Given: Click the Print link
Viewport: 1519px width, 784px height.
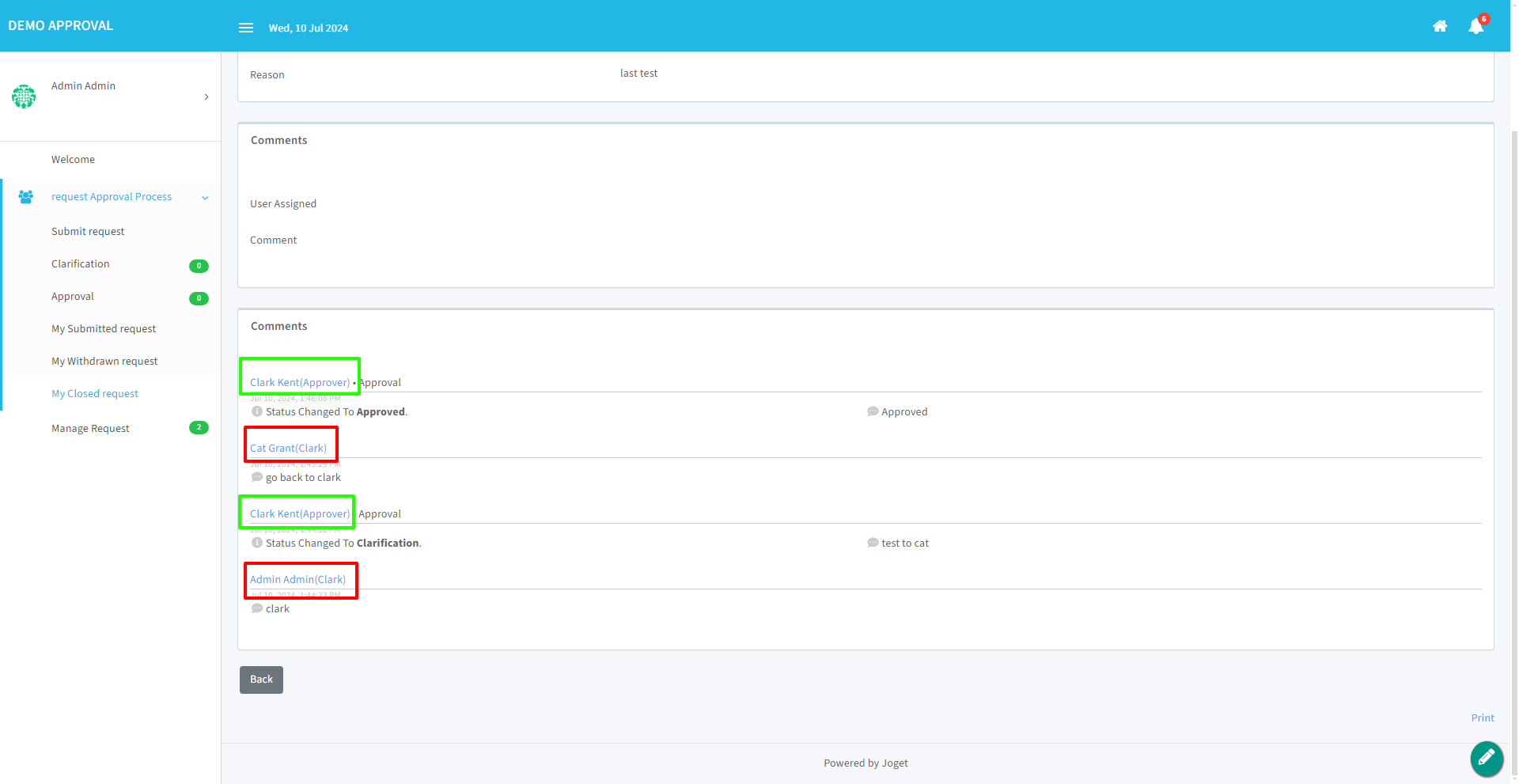Looking at the screenshot, I should point(1483,718).
